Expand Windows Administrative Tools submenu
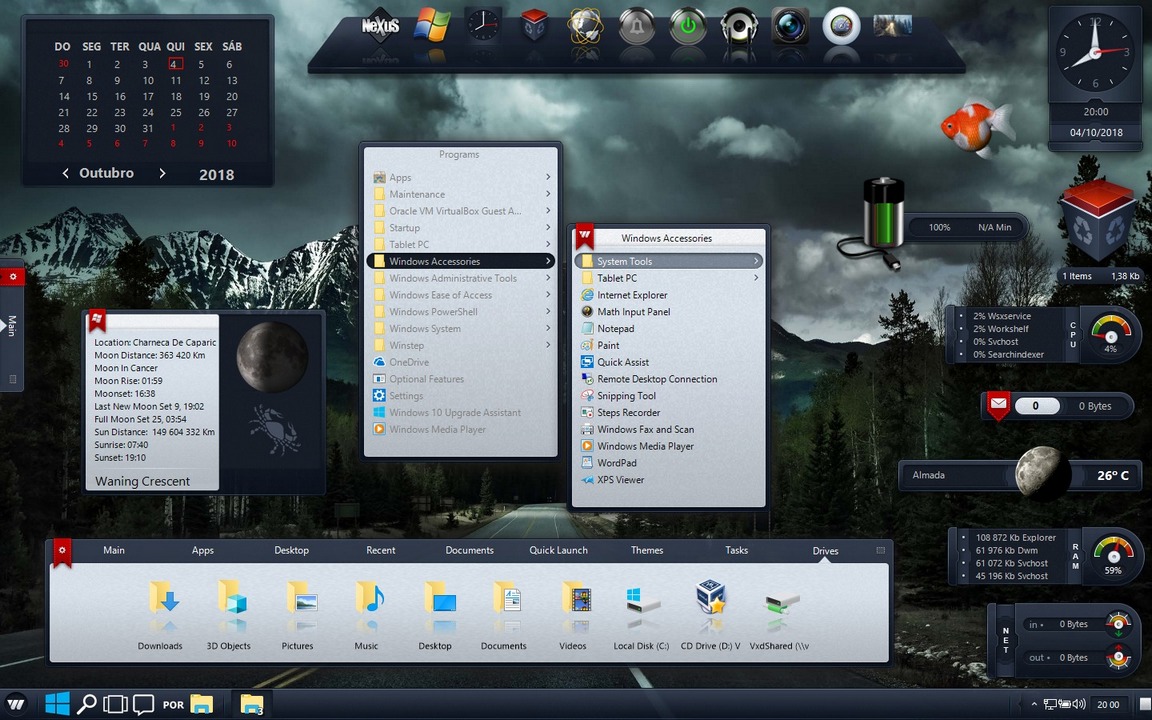 (x=461, y=278)
